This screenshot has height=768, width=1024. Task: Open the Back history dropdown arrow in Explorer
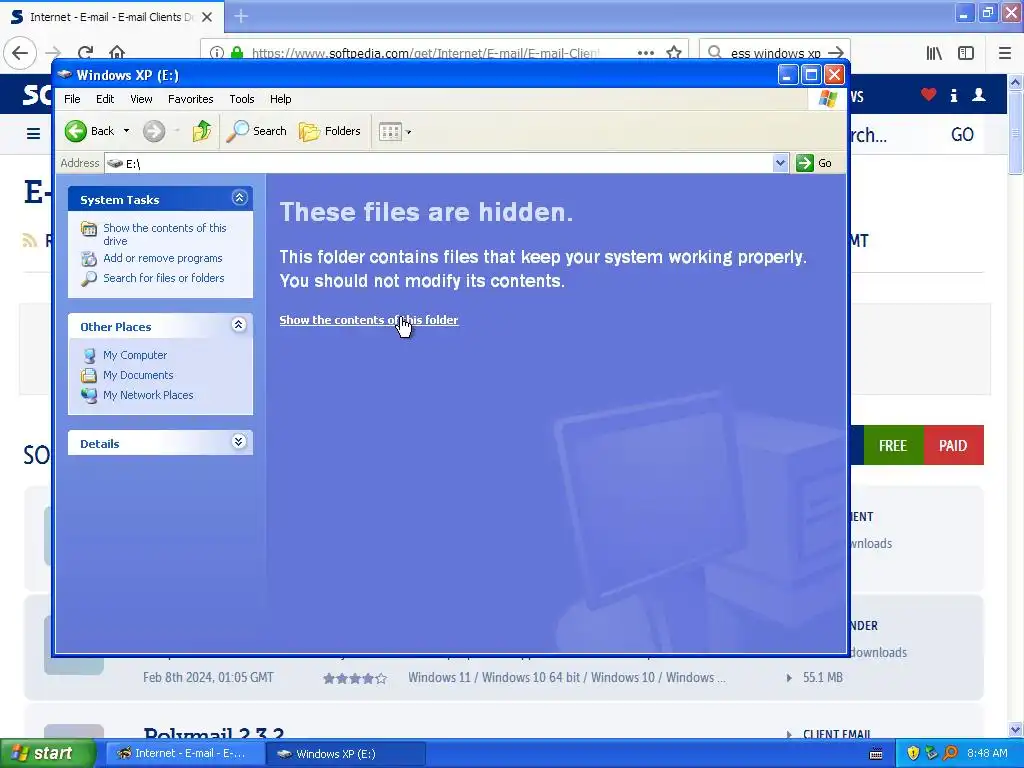(126, 131)
